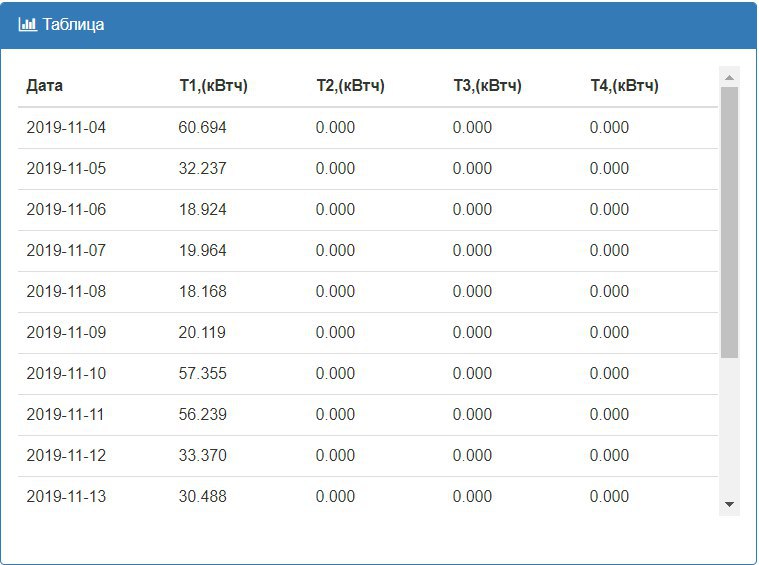Click T1 value 19.964
Viewport: 759px width, 565px height.
click(202, 250)
